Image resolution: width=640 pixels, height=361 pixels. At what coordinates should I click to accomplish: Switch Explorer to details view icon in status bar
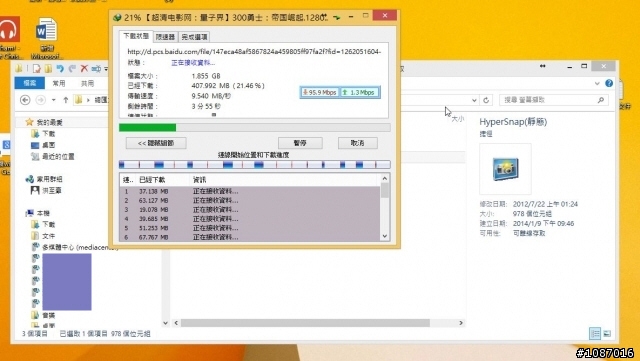[x=595, y=334]
